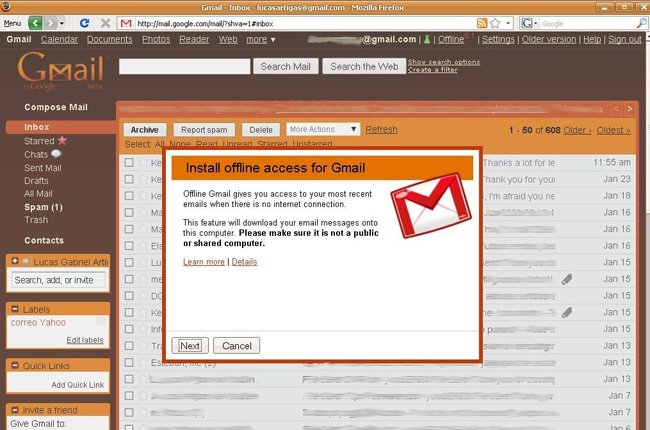Collapse the Quick Links panel
The width and height of the screenshot is (650, 430).
coord(15,365)
